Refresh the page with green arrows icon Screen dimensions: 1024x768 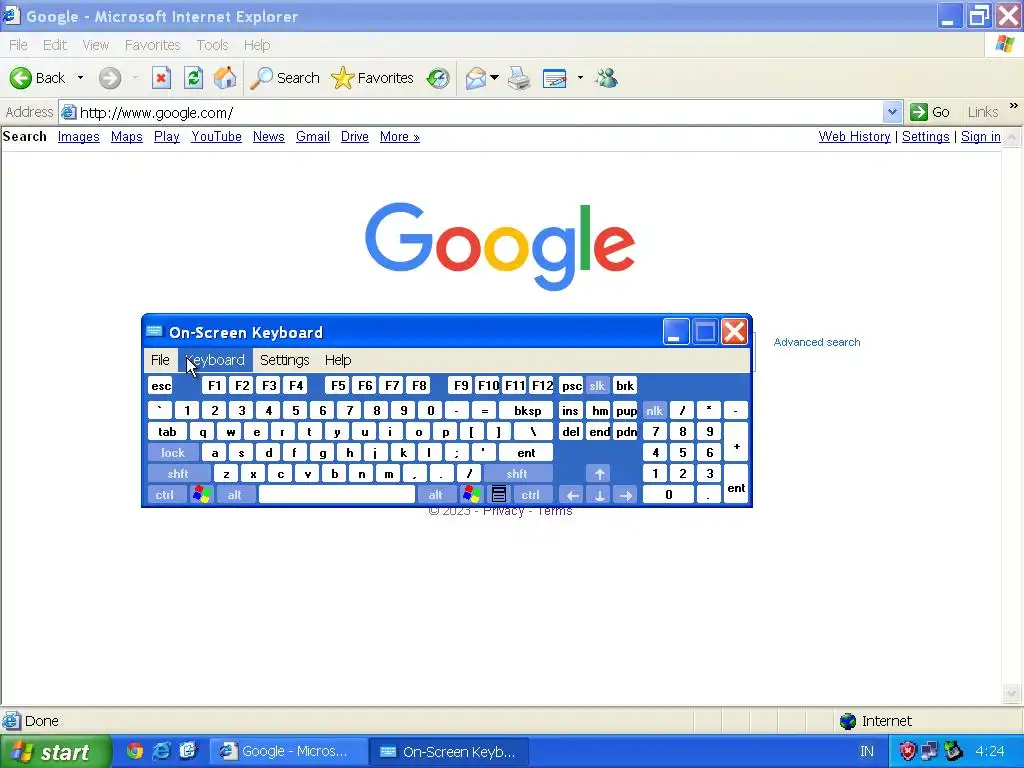pyautogui.click(x=193, y=78)
